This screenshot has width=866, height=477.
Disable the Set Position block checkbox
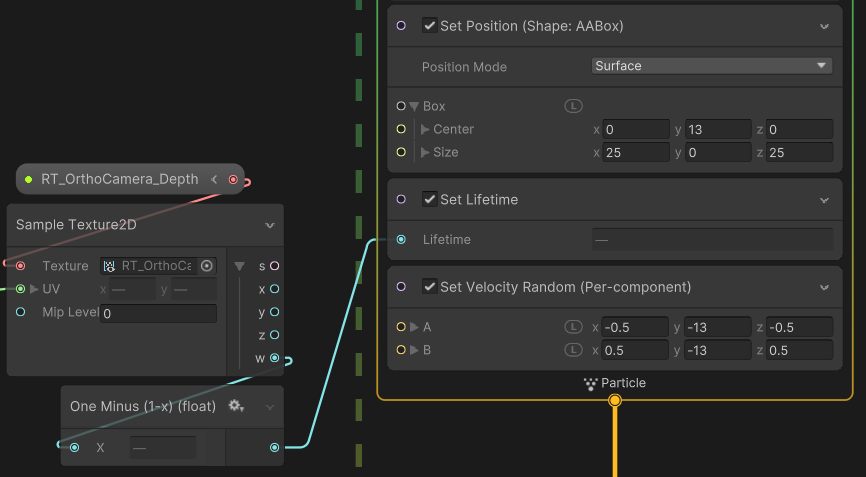pyautogui.click(x=429, y=26)
